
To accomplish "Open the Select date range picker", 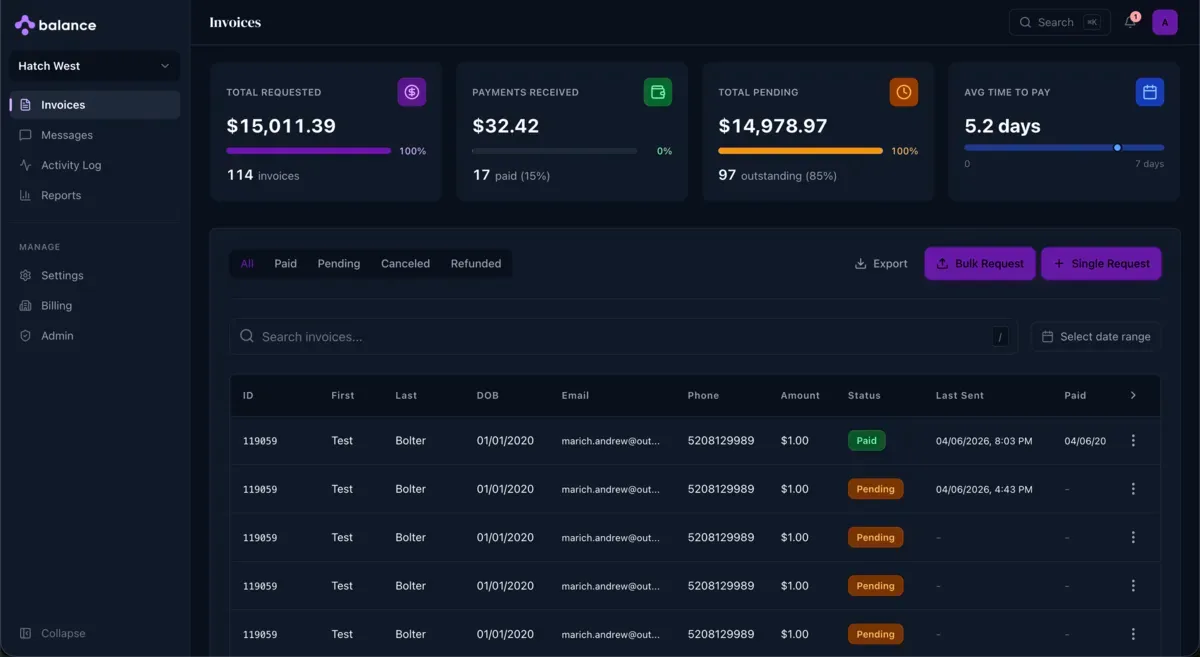I will (1096, 336).
